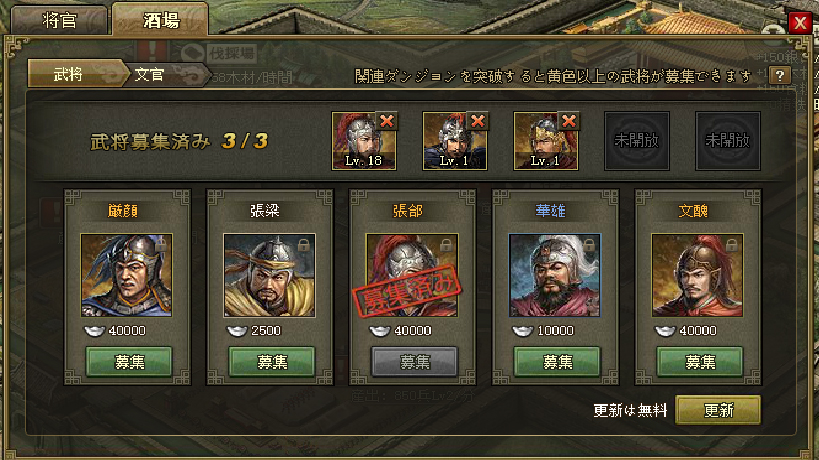Viewport: 819px width, 460px height.
Task: Click the first 未開放 locked slot
Action: click(x=637, y=140)
